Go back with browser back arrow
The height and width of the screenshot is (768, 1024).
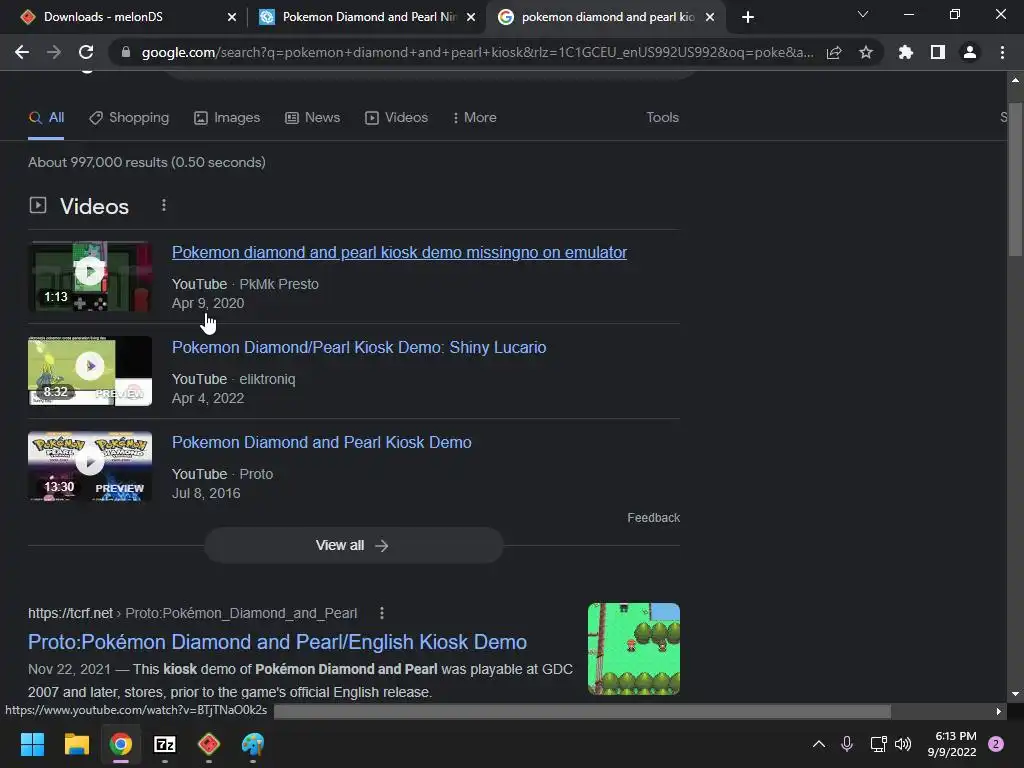point(22,52)
